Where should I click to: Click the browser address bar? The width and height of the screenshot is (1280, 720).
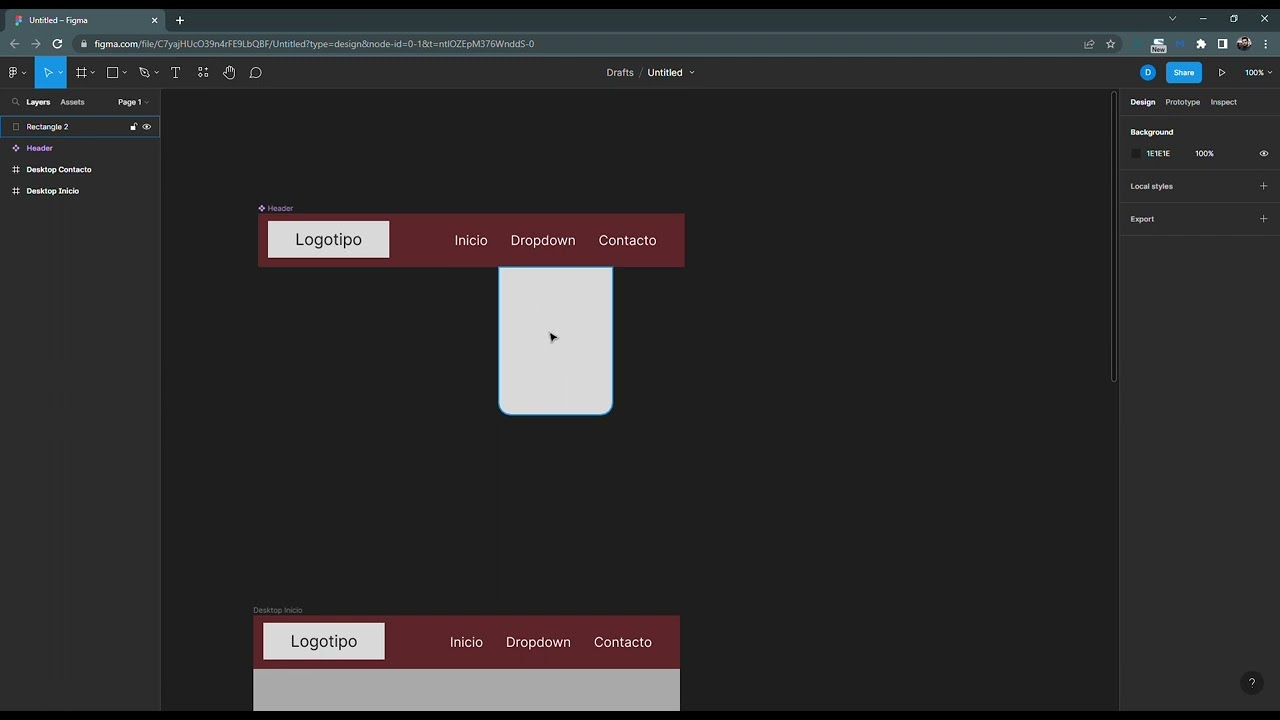(580, 44)
